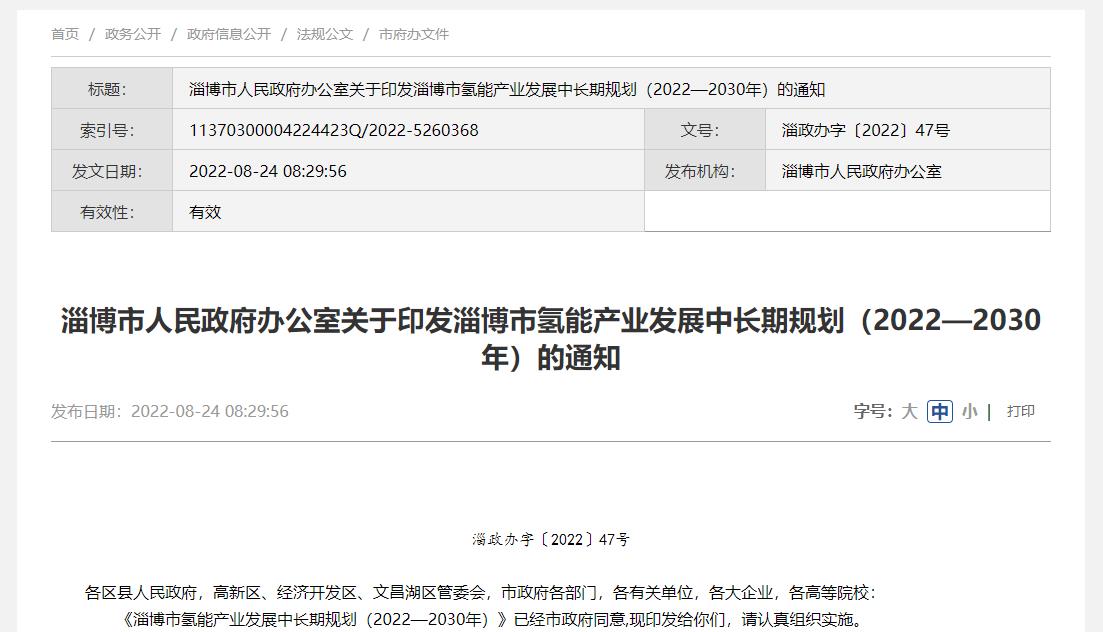Set font size to 大 (large)
This screenshot has height=632, width=1103.
[x=908, y=411]
